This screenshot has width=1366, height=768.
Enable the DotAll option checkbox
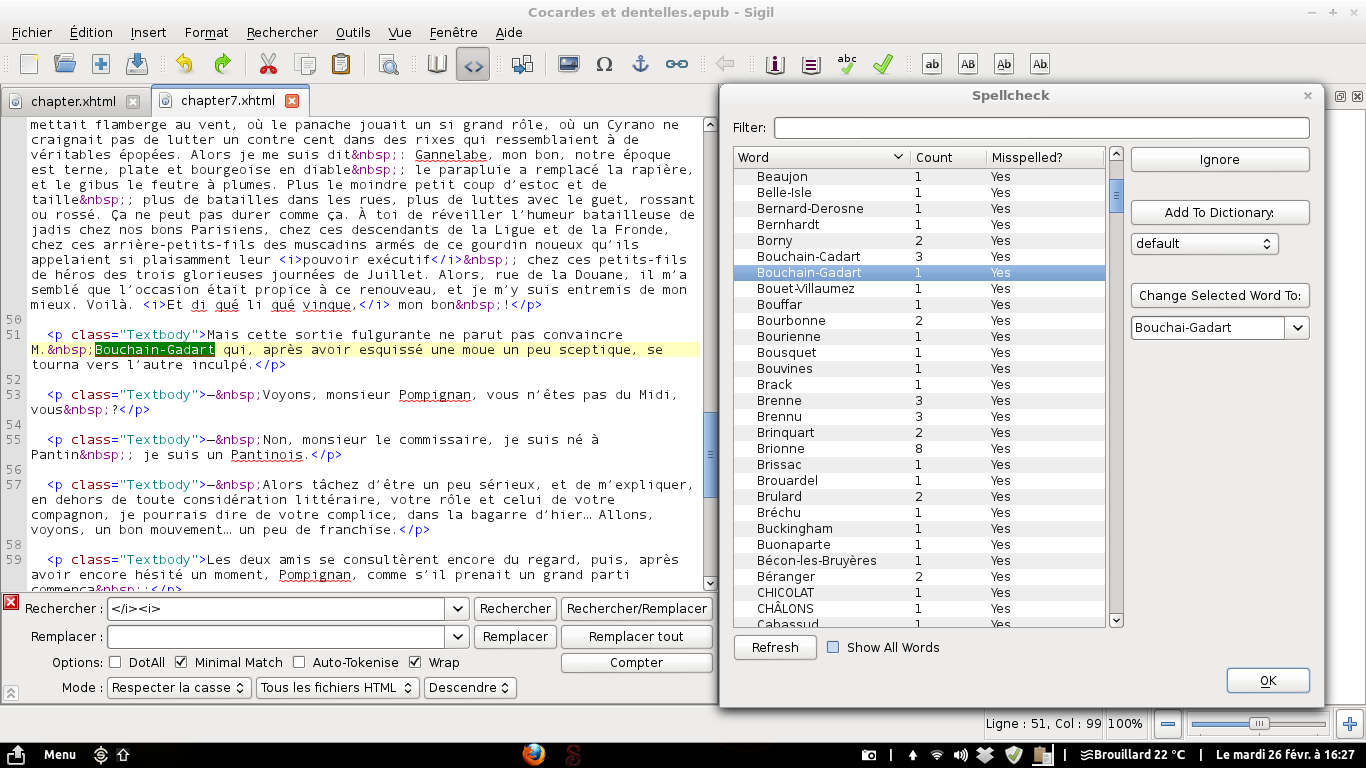[x=115, y=662]
